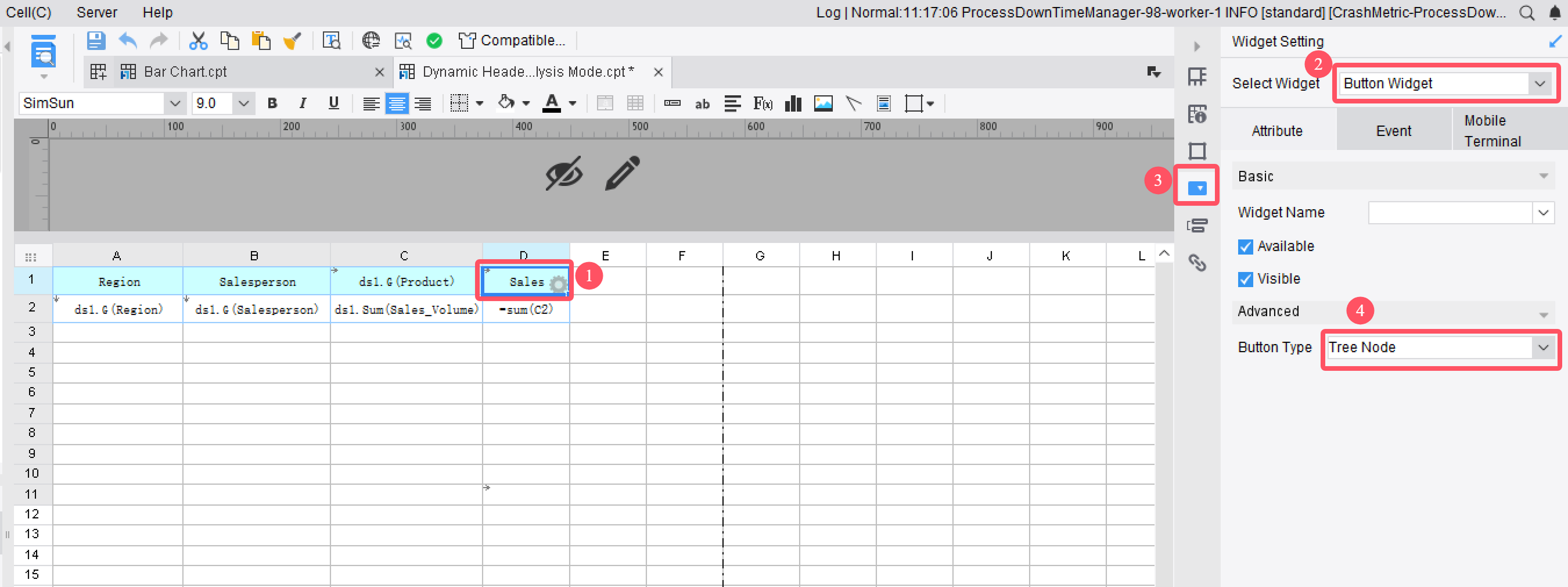Click the data column insert icon
Viewport: 1568px width, 587px height.
[x=672, y=103]
